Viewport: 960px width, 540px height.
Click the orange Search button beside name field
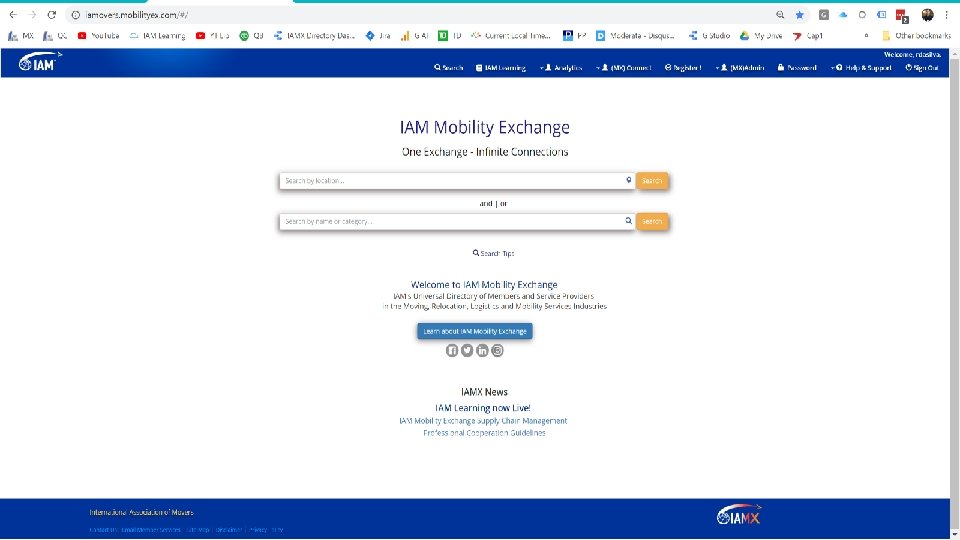(652, 222)
